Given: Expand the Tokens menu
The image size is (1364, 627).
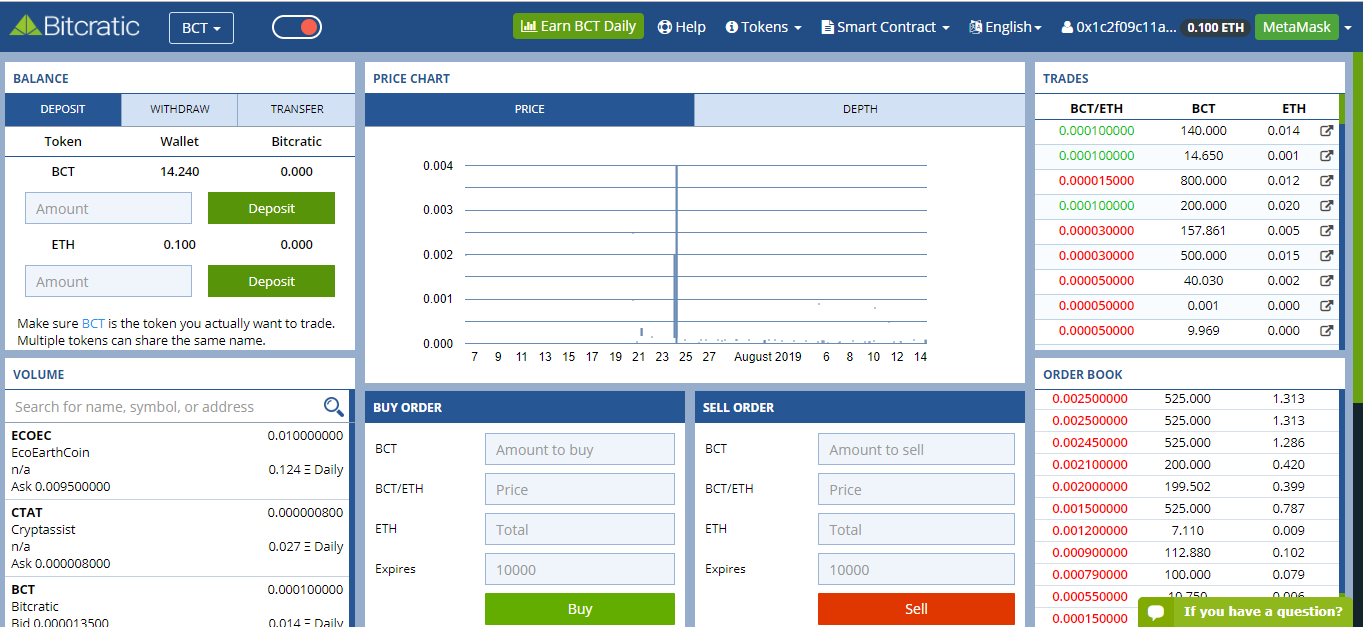Looking at the screenshot, I should point(764,27).
